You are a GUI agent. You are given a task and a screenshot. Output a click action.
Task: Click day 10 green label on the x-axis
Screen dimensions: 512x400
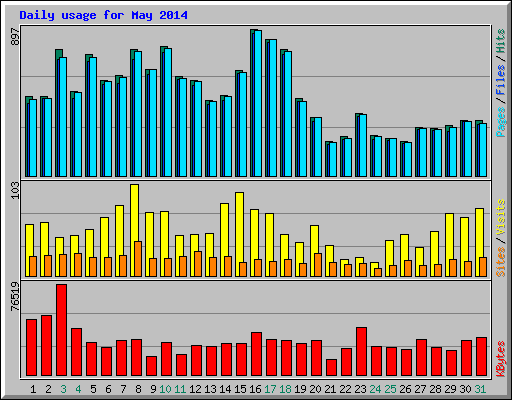click(165, 389)
